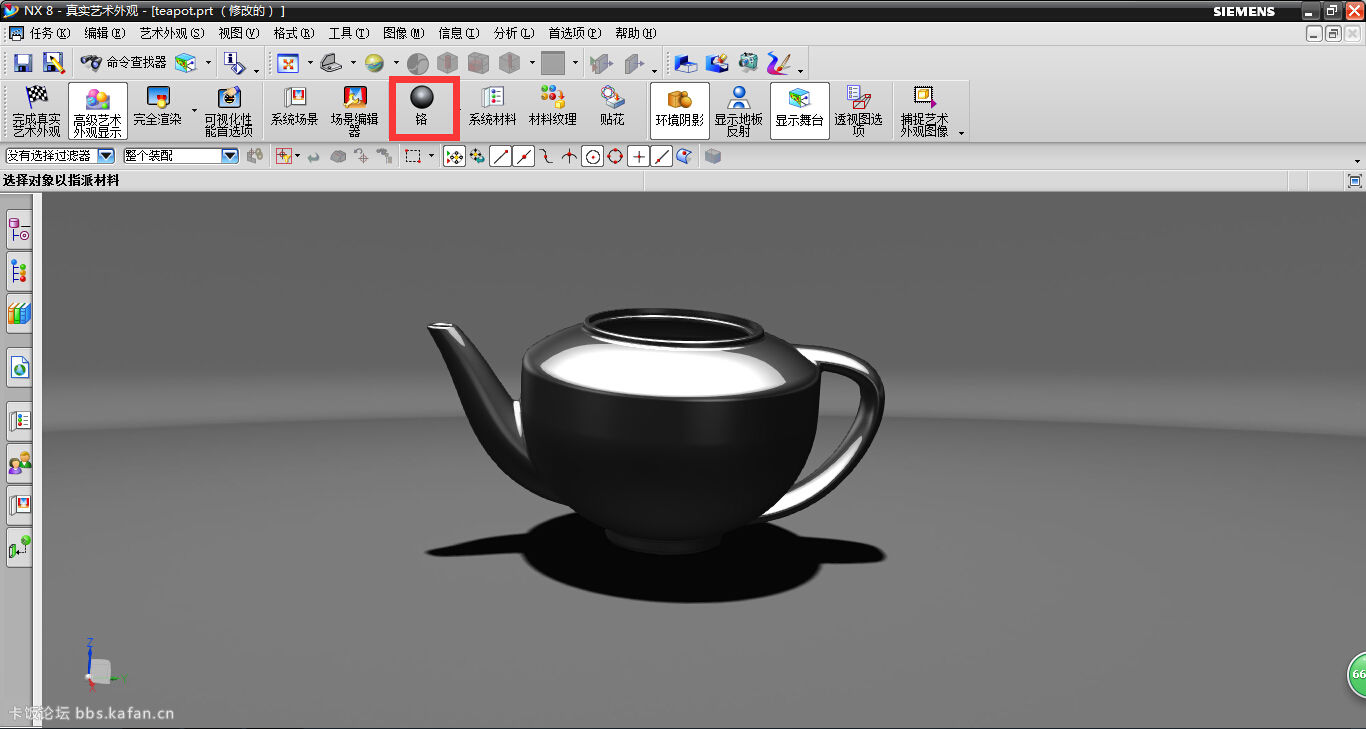Open the Fit view dropdown arrow
1366x729 pixels.
point(309,63)
